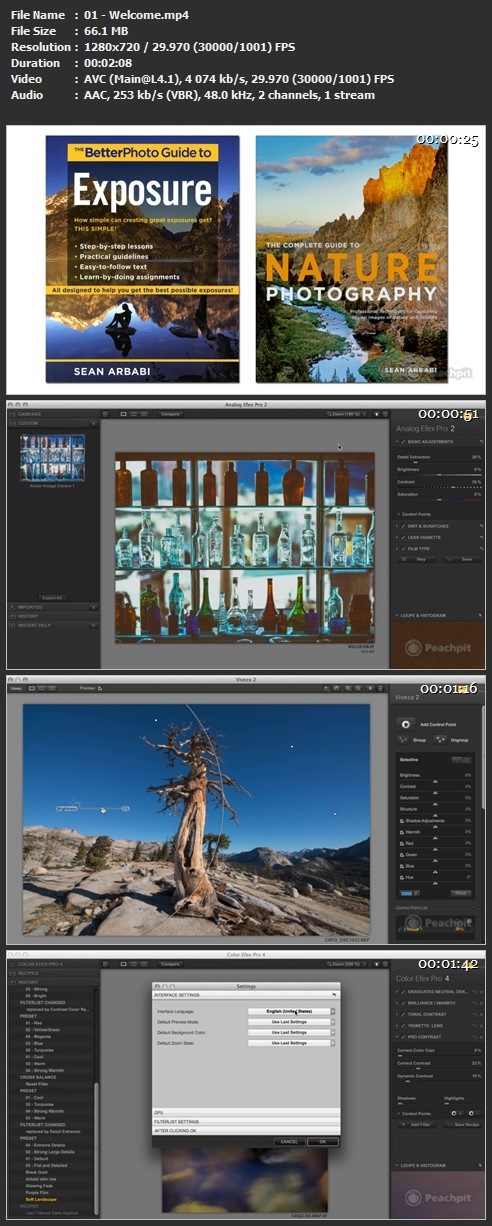Click the Add Control Point icon in Viveza
Screen dimensions: 492x1226
click(x=405, y=724)
